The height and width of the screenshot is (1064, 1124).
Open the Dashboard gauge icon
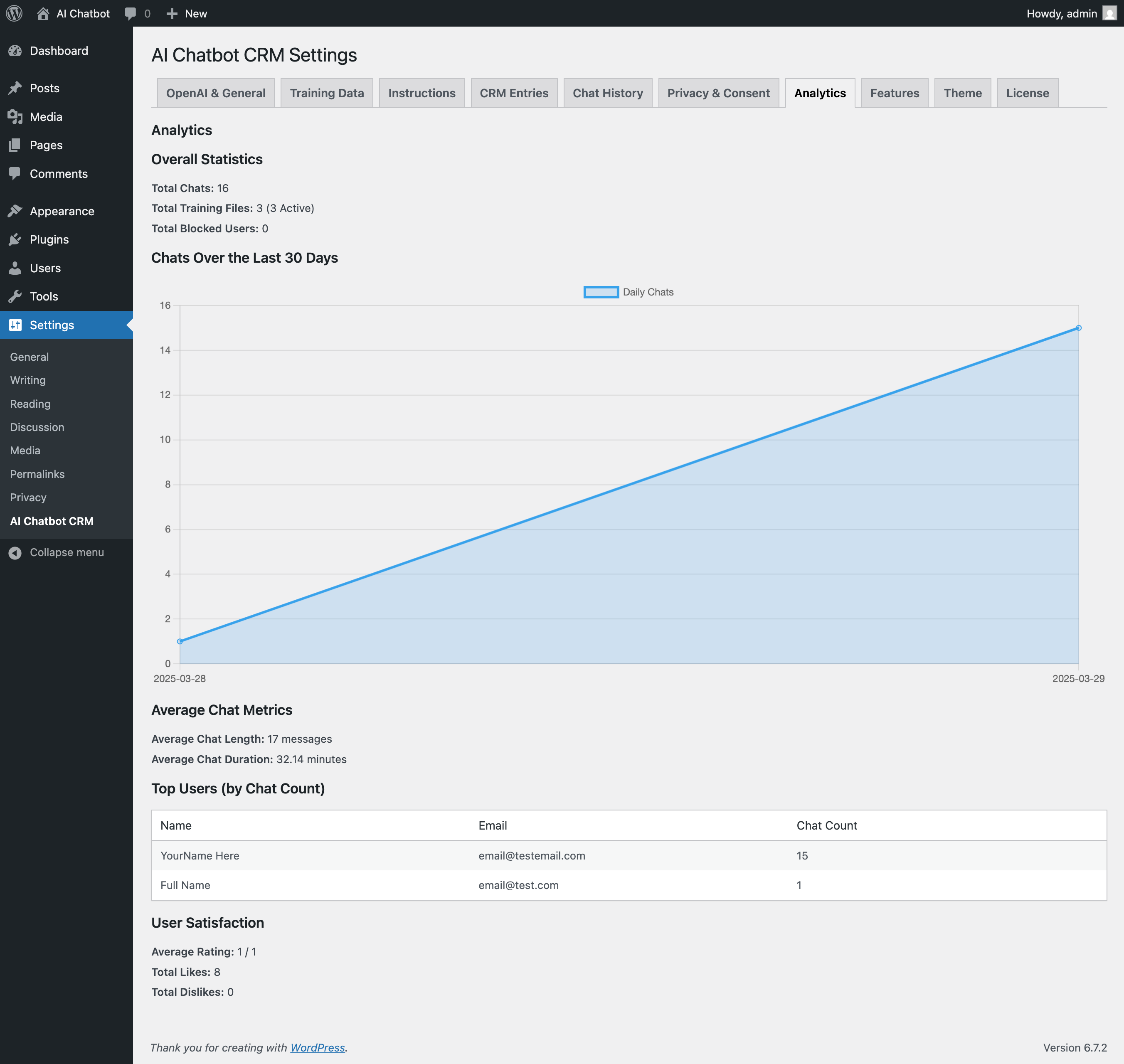tap(15, 50)
